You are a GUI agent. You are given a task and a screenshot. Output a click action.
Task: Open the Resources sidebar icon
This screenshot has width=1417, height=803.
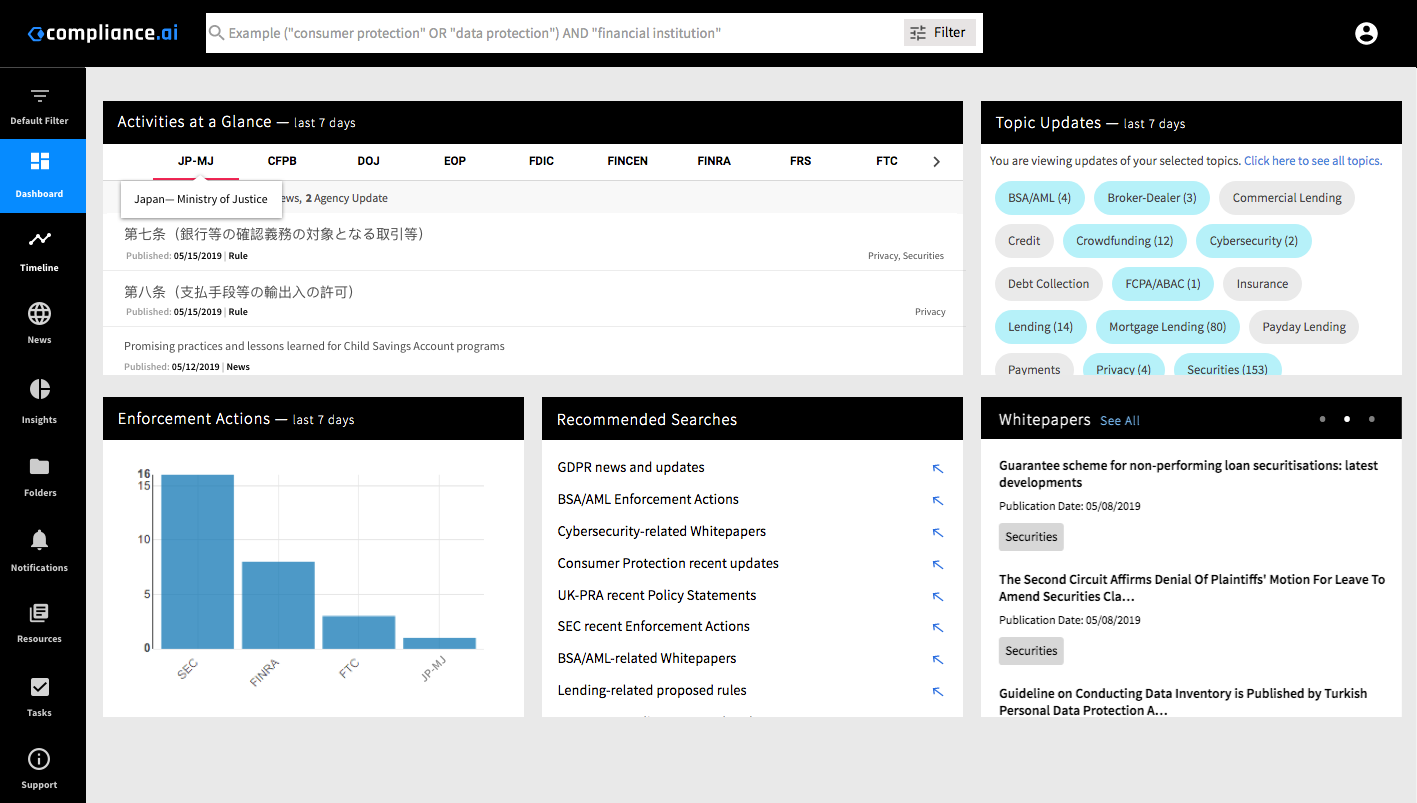click(x=39, y=613)
